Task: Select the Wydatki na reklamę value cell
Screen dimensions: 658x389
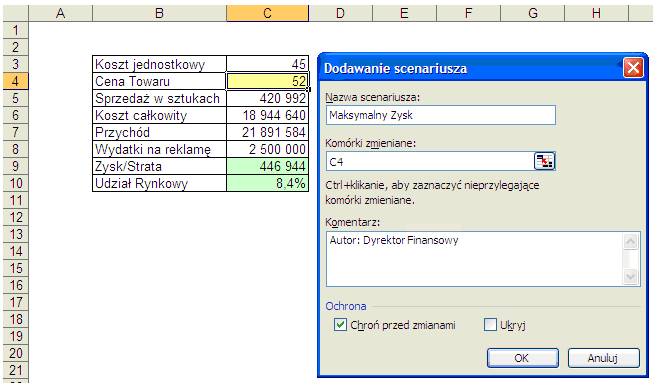Action: [267, 149]
